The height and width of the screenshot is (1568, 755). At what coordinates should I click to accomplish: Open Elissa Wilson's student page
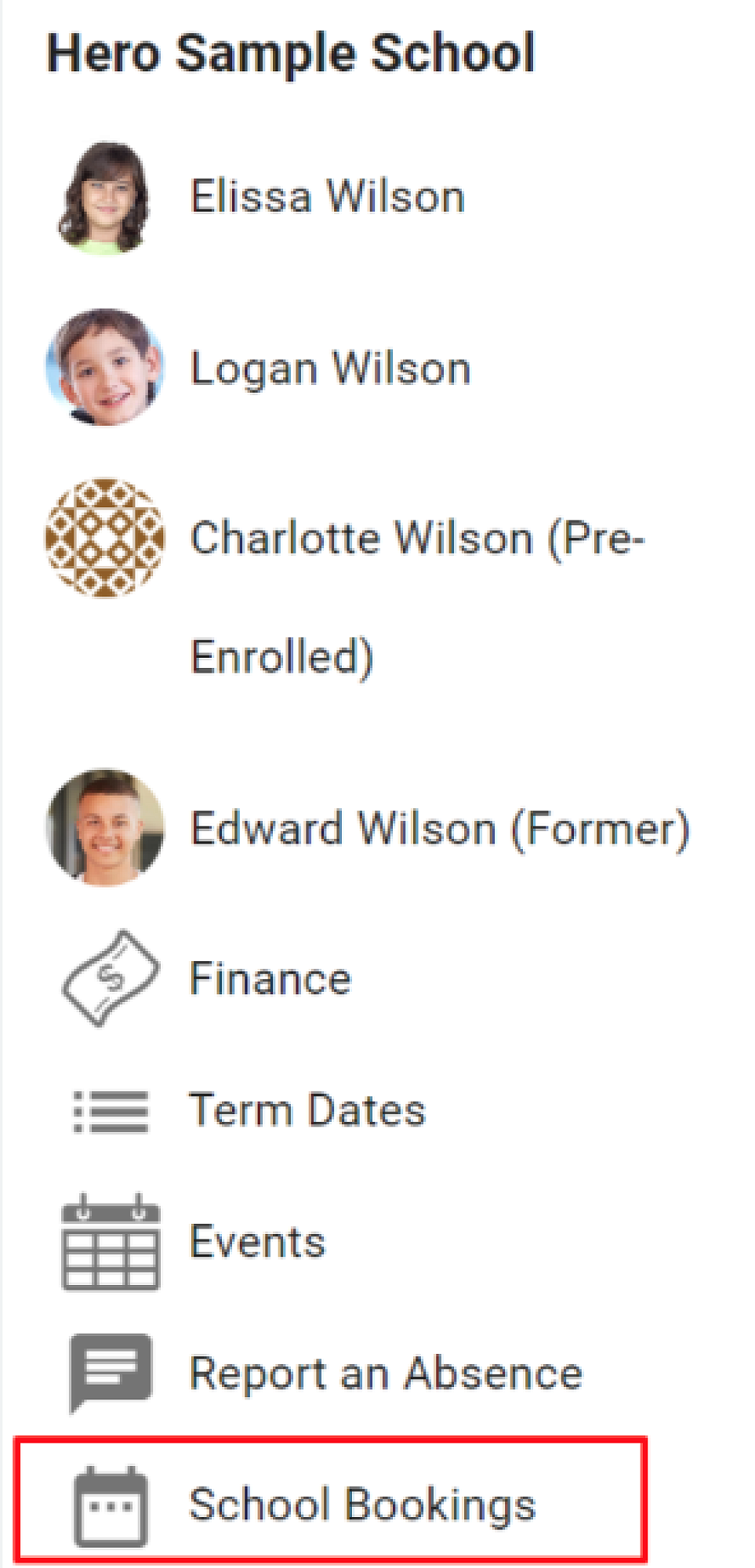[x=328, y=196]
